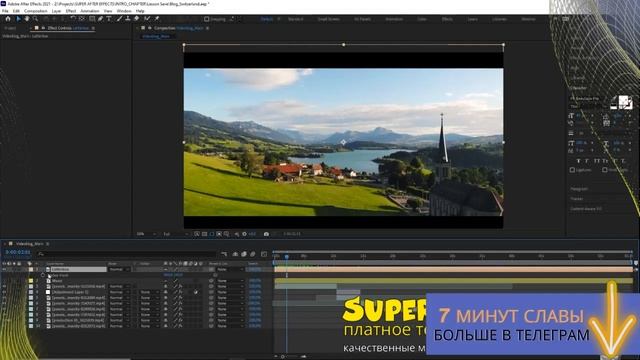Open the parent dropdown of the Letterbox layer
640x360 pixels.
pos(231,269)
